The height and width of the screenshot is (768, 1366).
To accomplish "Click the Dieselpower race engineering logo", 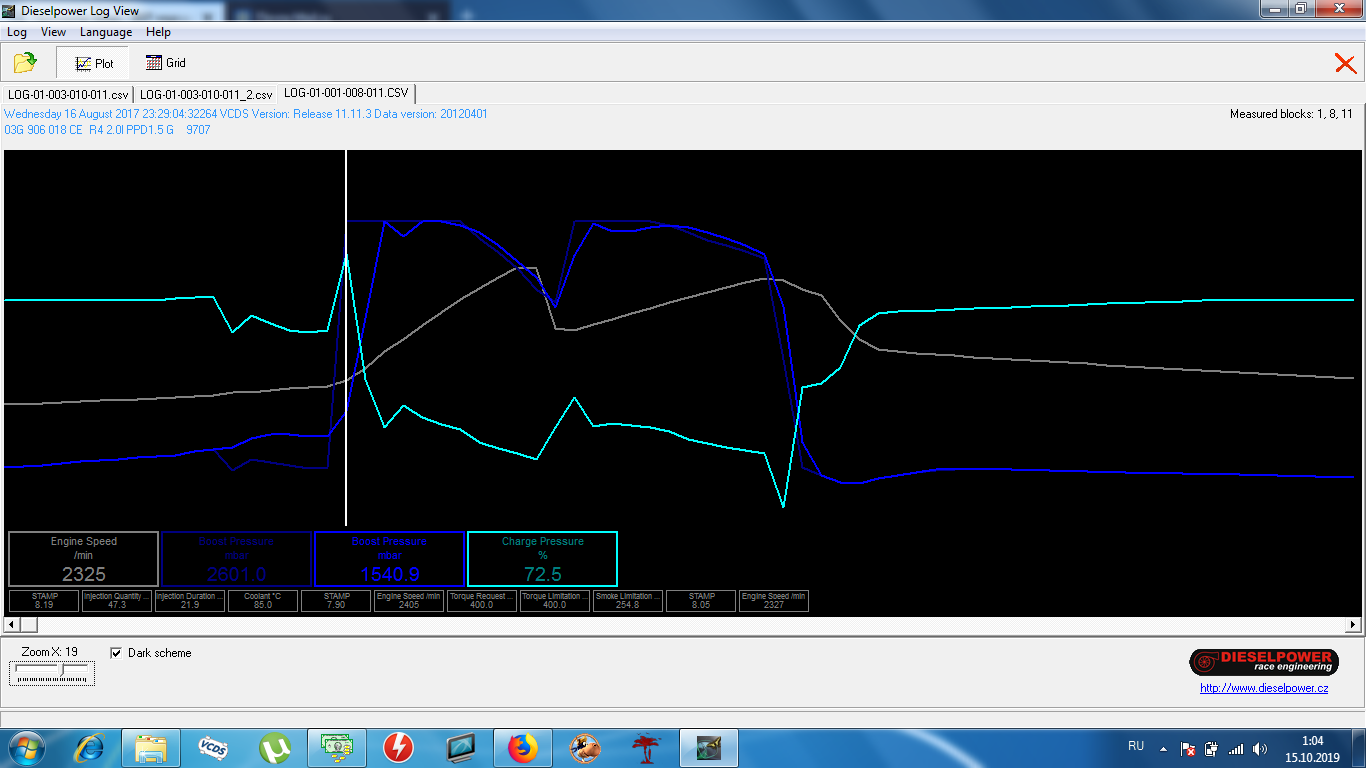I will click(1263, 662).
